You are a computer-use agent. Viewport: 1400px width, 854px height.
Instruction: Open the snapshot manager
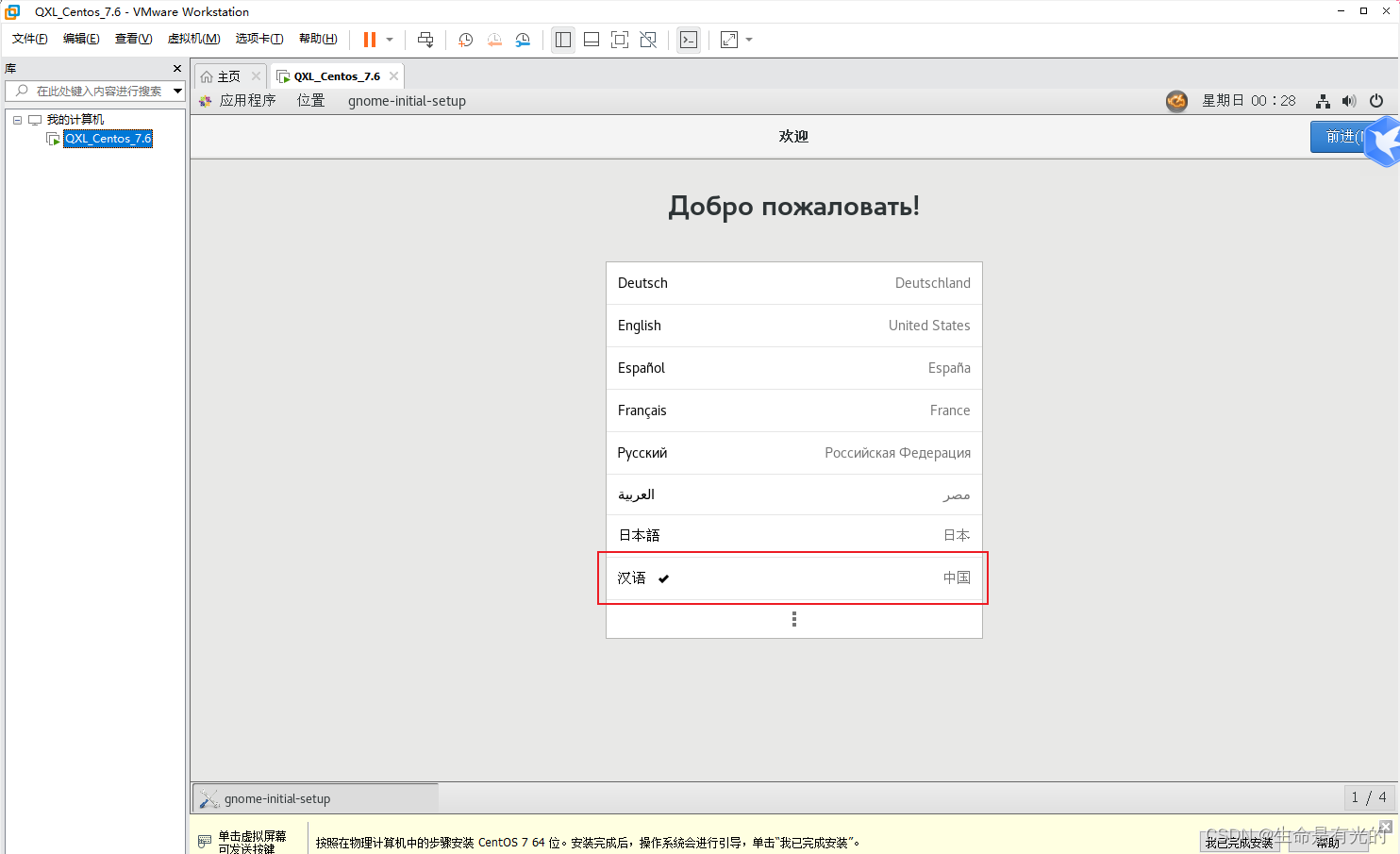pos(523,40)
